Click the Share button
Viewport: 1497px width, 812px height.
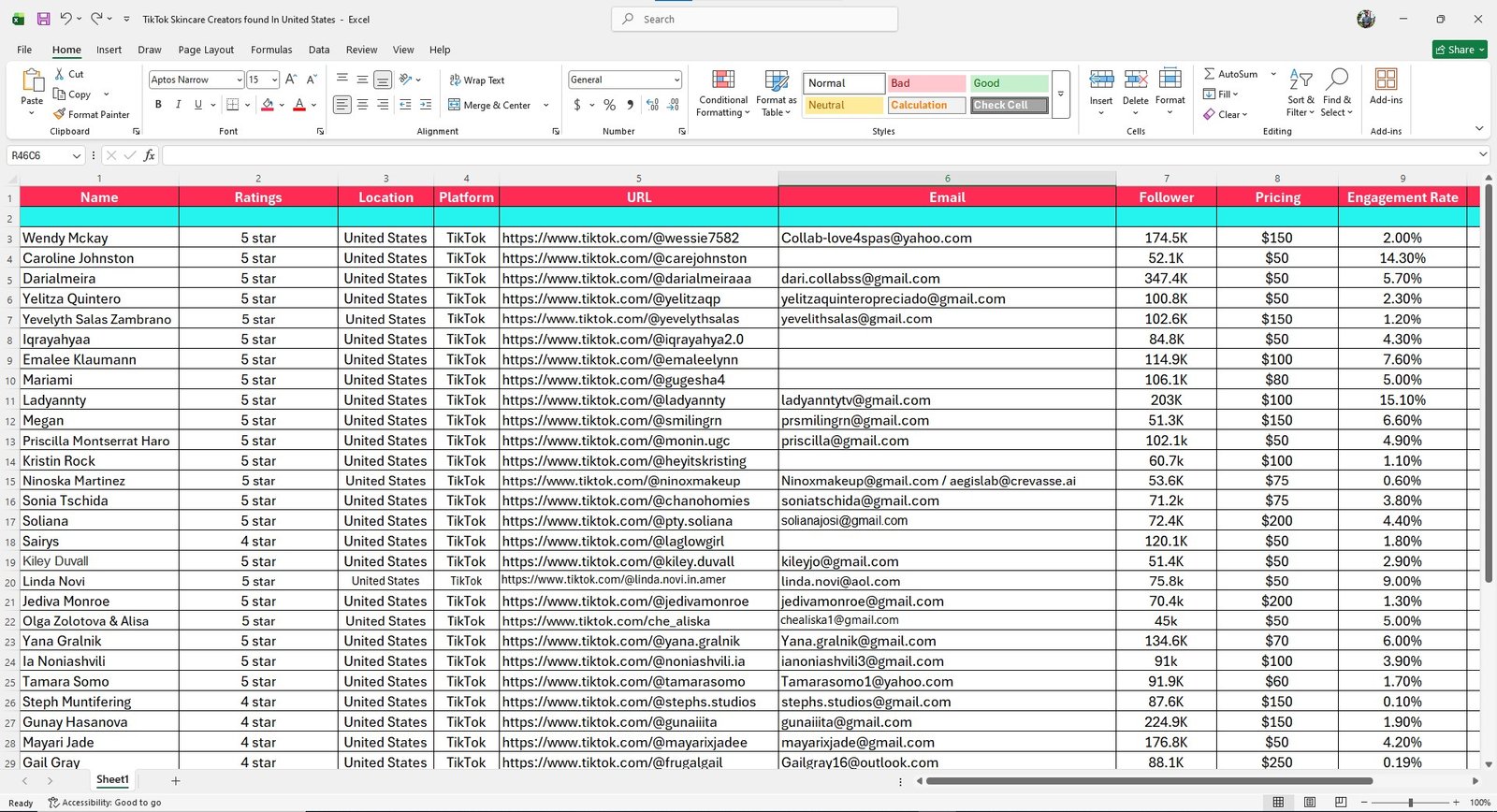pos(1460,50)
